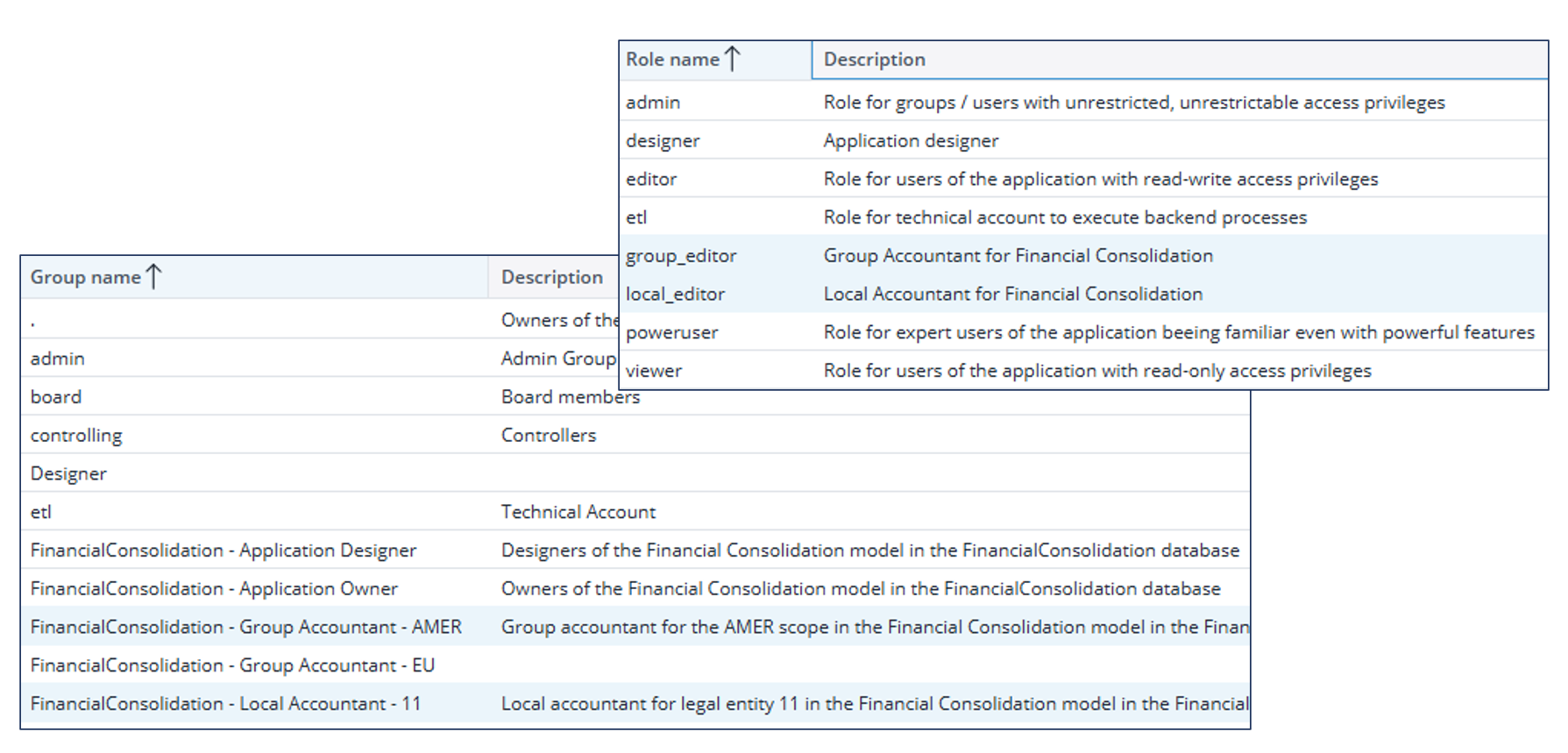Viewport: 1568px width, 753px height.
Task: Choose the editor role entry
Action: tap(1083, 179)
